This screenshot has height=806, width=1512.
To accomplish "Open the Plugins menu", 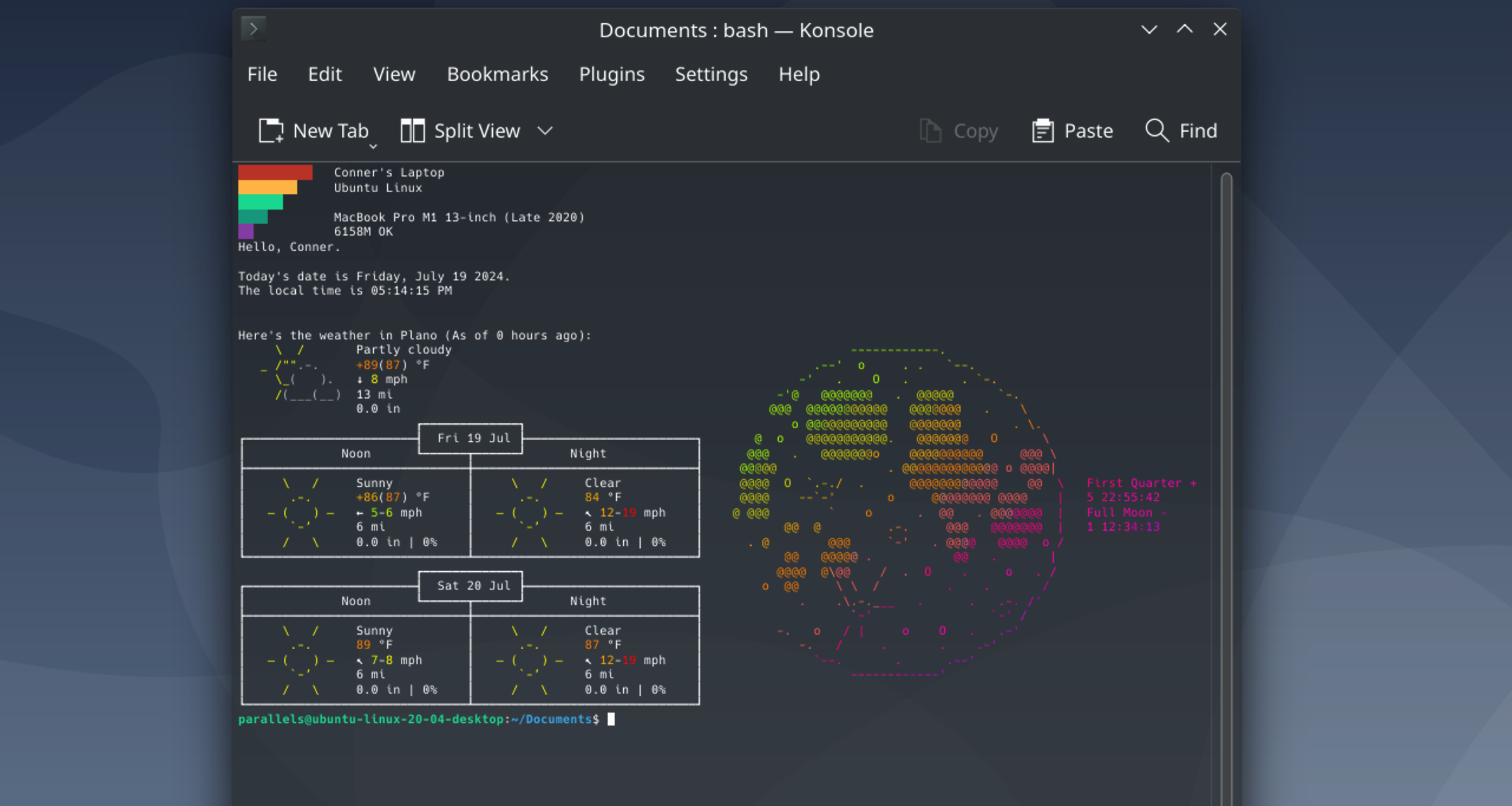I will click(611, 74).
